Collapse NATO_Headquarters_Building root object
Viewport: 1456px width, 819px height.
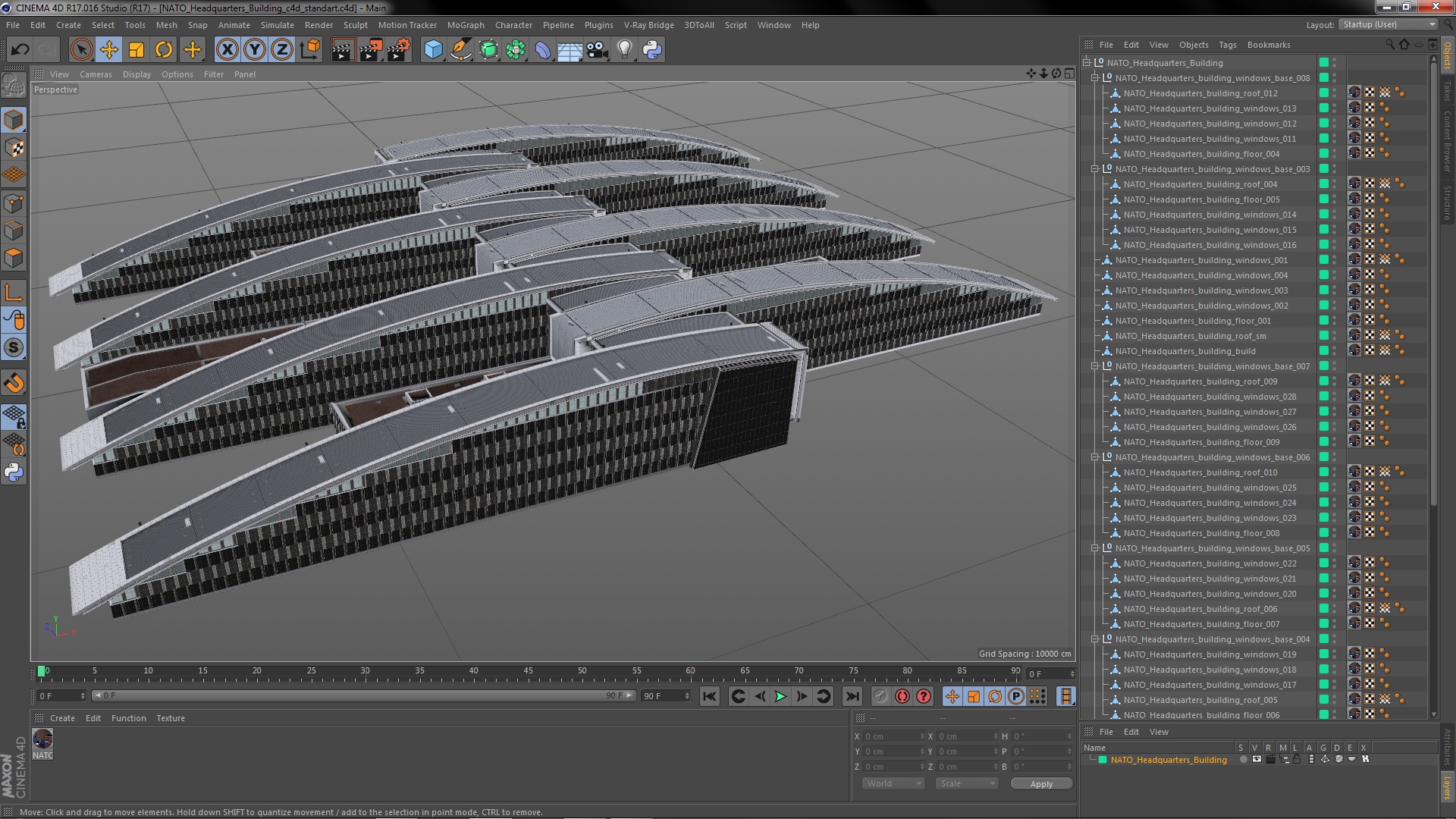pyautogui.click(x=1087, y=63)
